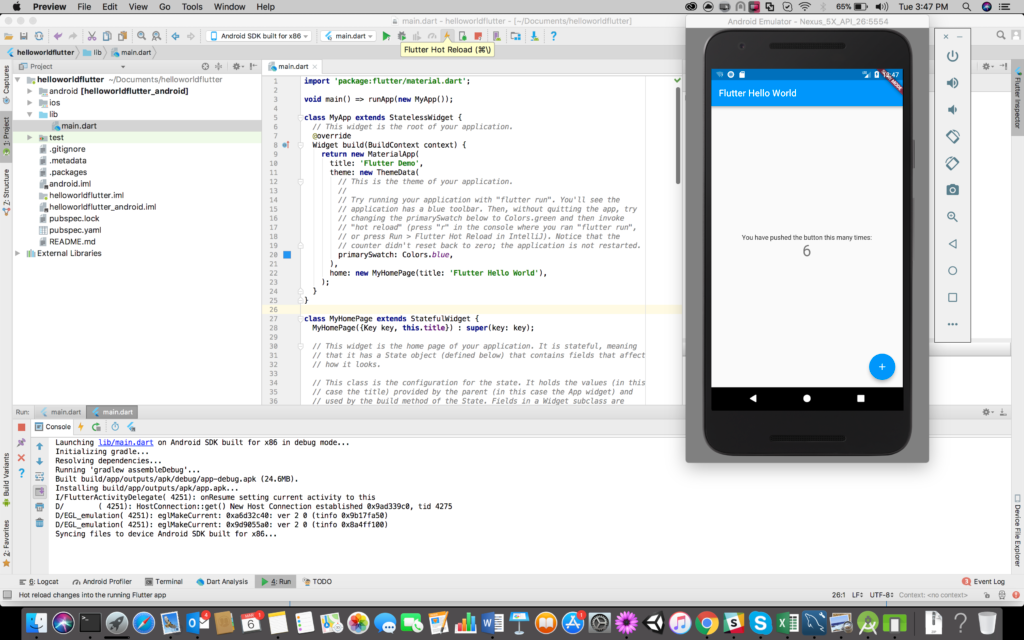Click the Undo arrow icon
This screenshot has height=640, width=1024.
[x=57, y=36]
